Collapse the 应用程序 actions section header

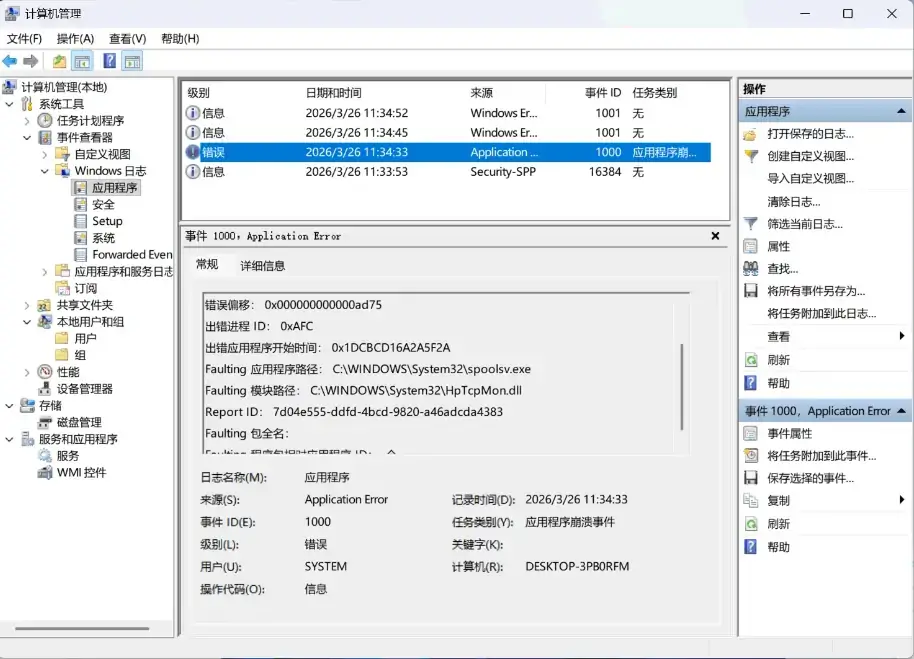(x=901, y=112)
